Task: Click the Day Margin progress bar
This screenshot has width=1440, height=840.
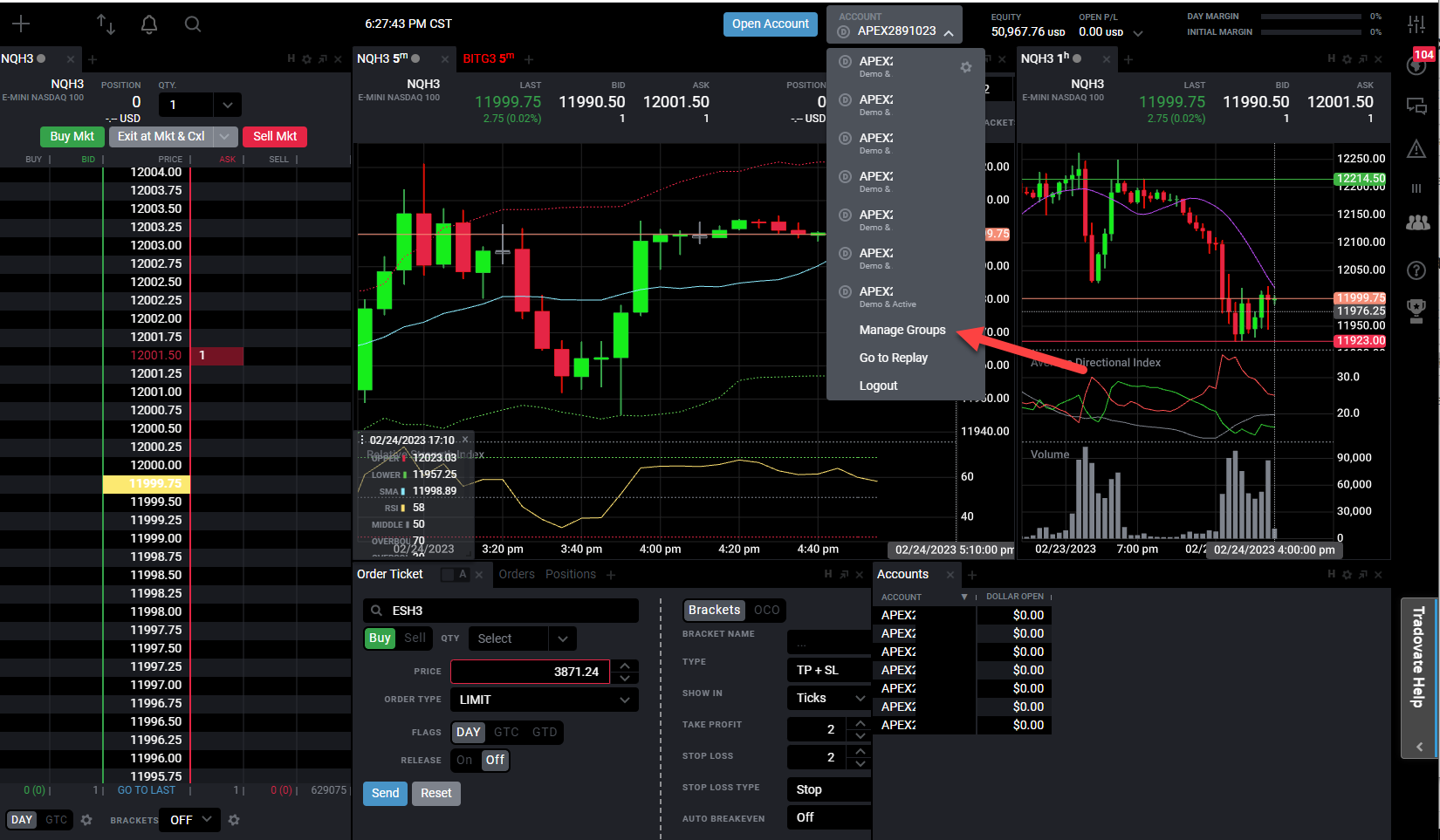Action: coord(1311,17)
